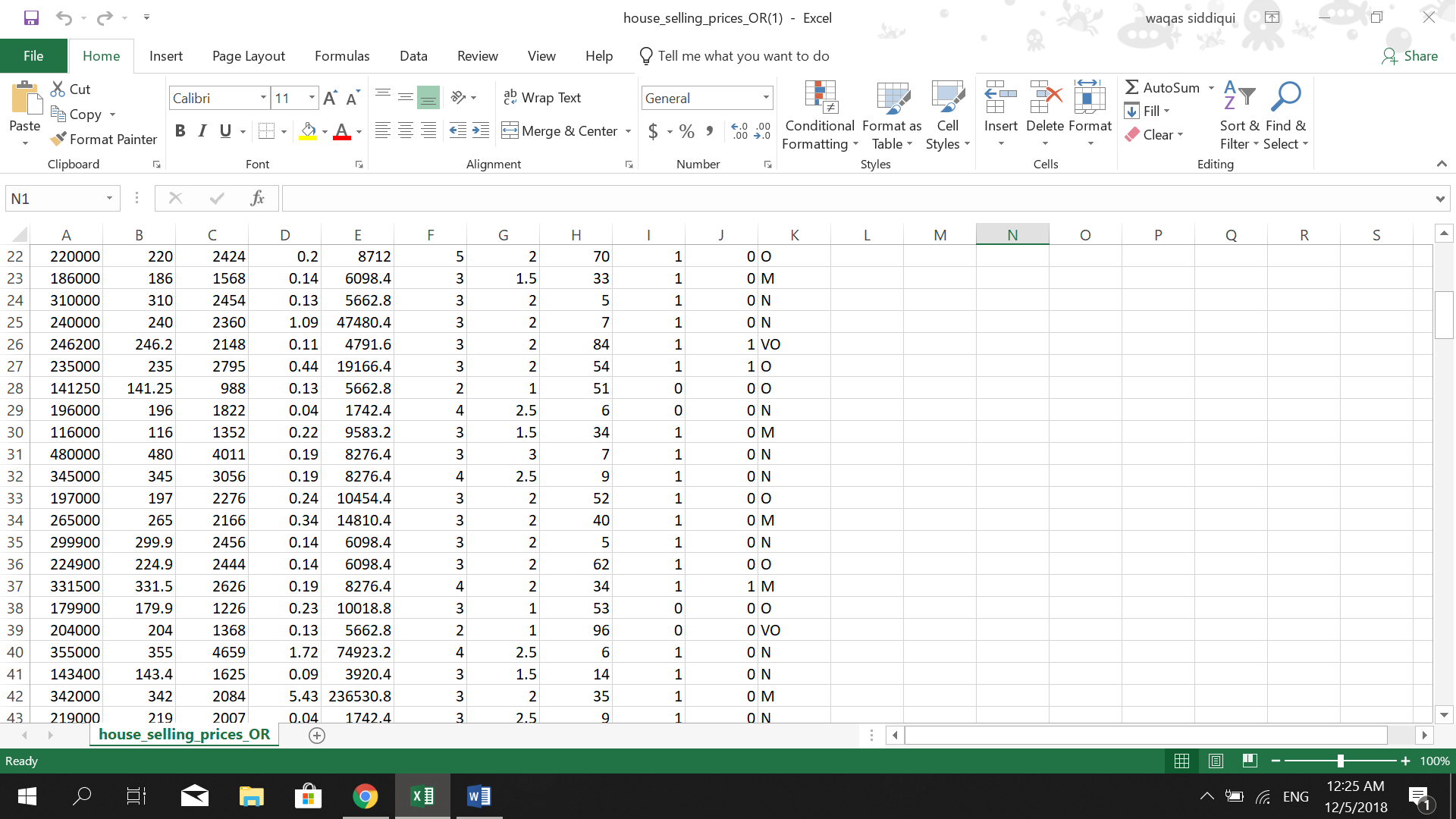Toggle Wrap Text on
The height and width of the screenshot is (819, 1456).
tap(542, 97)
